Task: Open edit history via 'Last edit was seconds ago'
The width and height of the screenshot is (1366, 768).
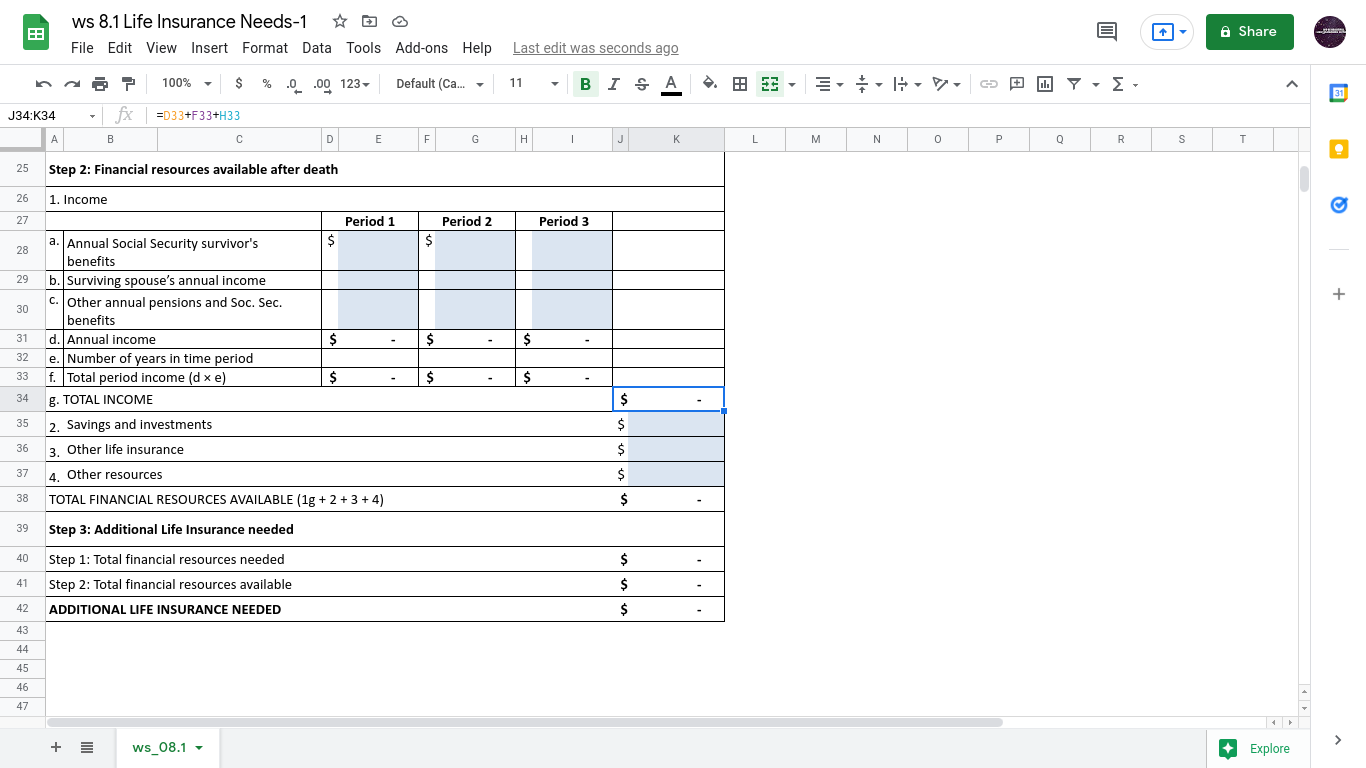Action: click(x=595, y=47)
